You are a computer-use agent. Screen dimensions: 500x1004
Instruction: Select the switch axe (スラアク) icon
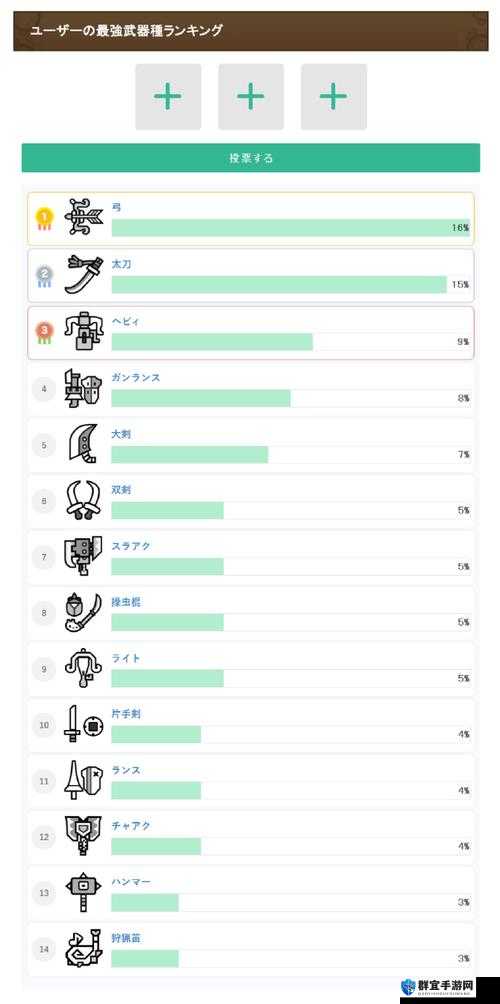(x=83, y=556)
